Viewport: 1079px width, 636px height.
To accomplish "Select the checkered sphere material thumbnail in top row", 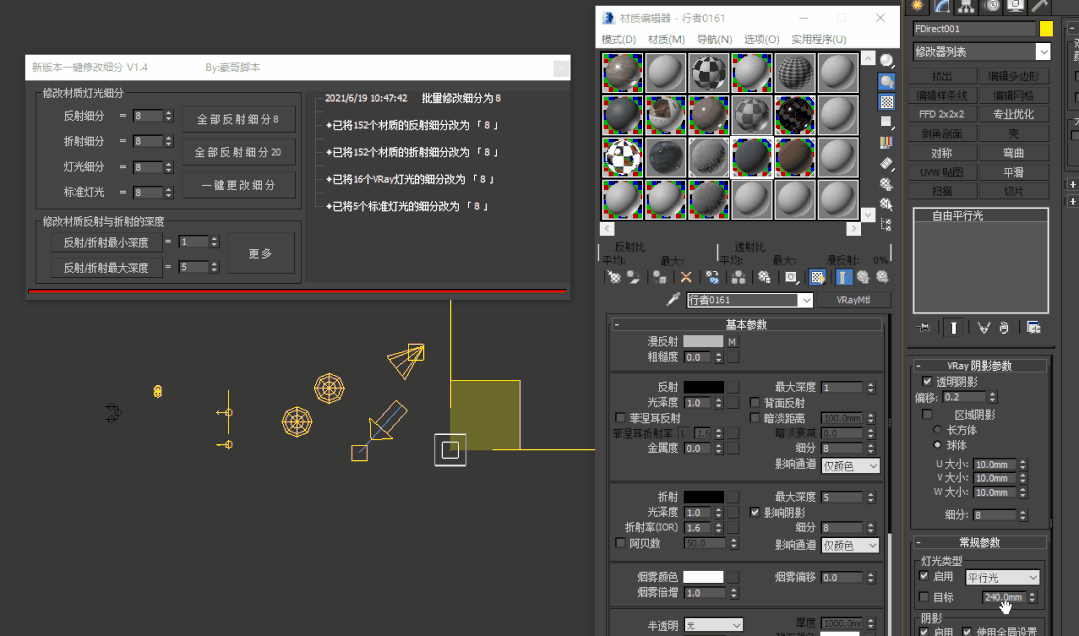I will [x=708, y=73].
